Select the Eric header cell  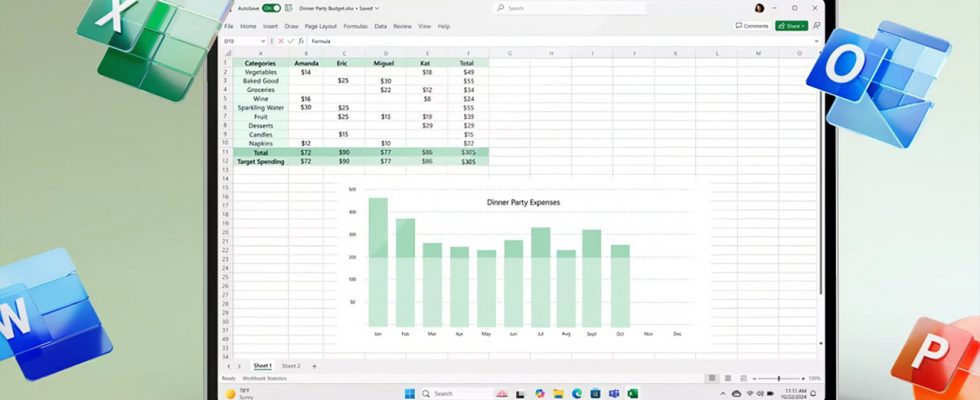point(343,63)
